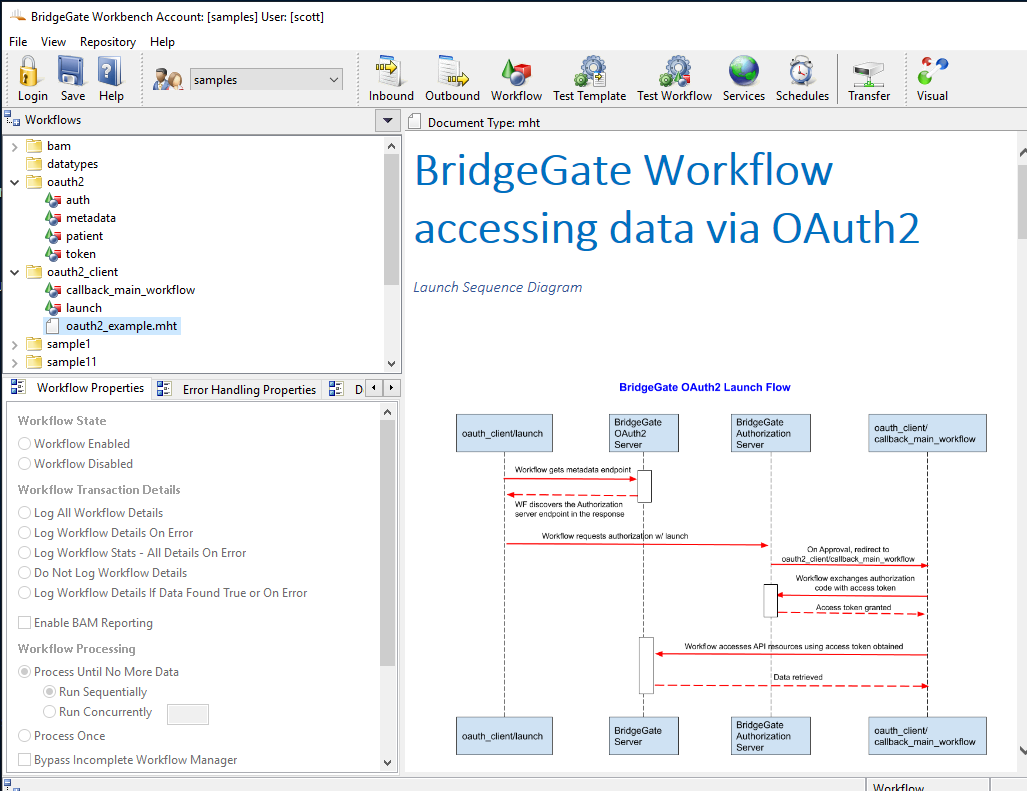The image size is (1027, 791).
Task: Expand the sample1 folder node
Action: click(x=15, y=344)
